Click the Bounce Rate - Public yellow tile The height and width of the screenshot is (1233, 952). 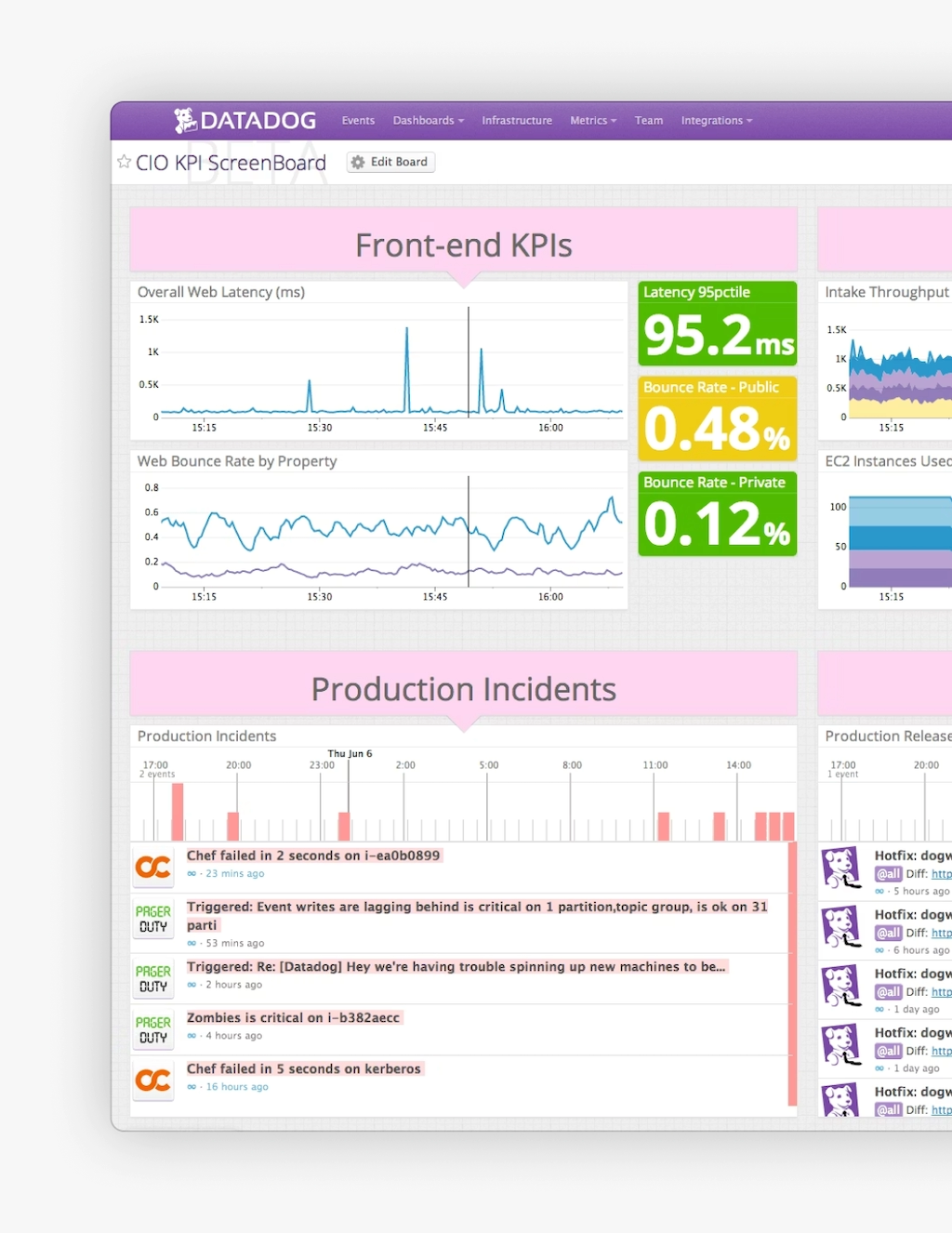(x=717, y=418)
